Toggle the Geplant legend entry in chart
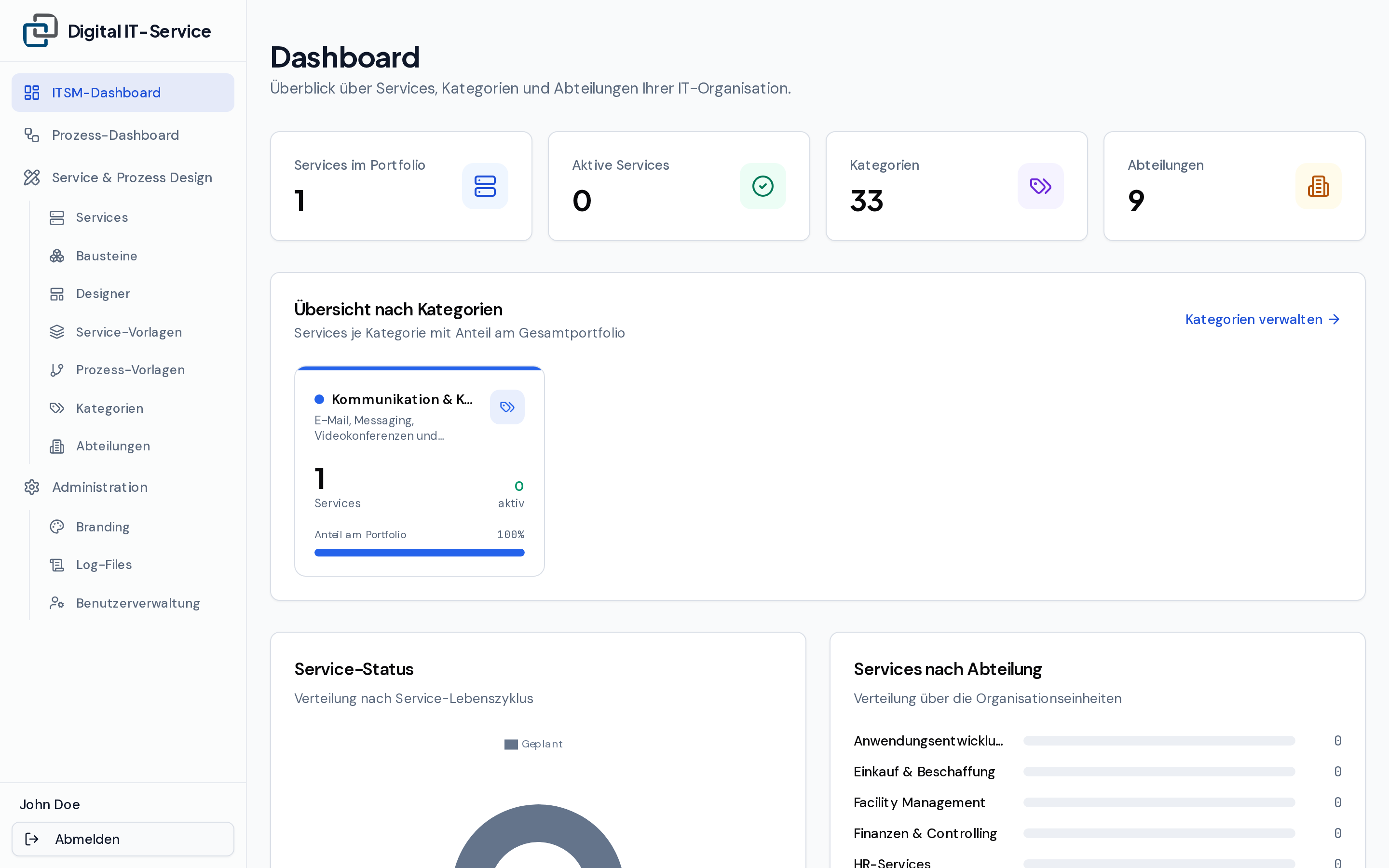Image resolution: width=1389 pixels, height=868 pixels. click(534, 744)
